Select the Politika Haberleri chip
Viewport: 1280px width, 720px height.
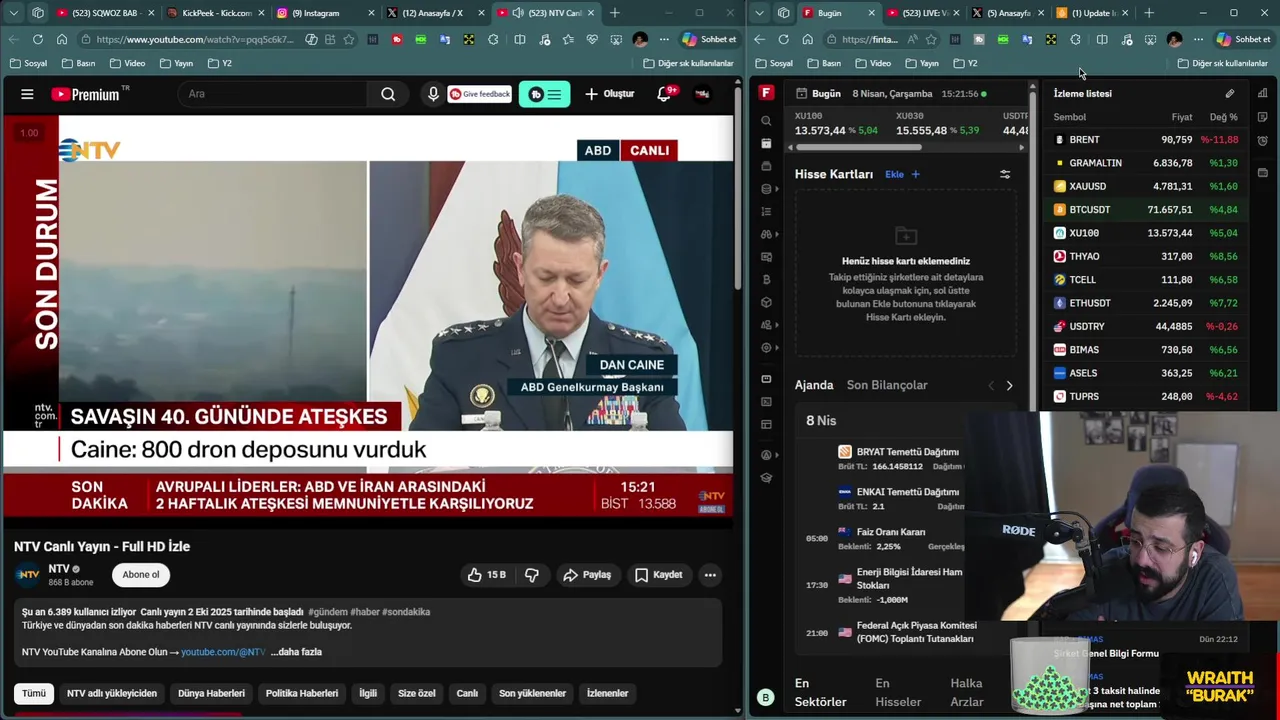pyautogui.click(x=301, y=693)
